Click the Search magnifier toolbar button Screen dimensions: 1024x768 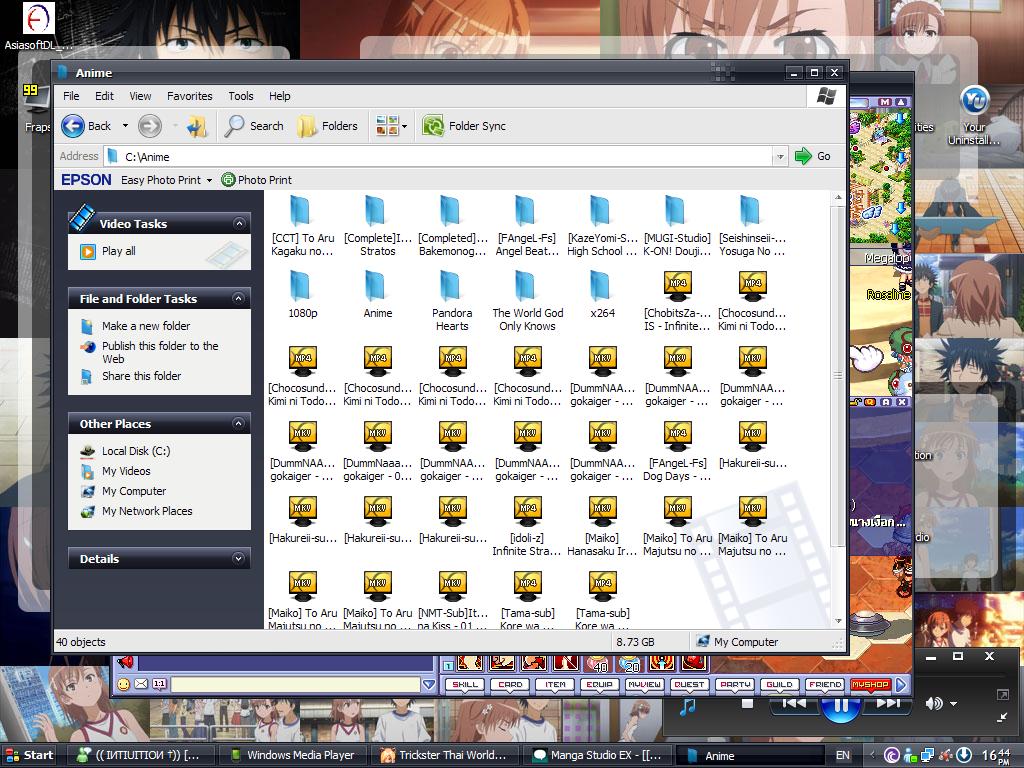pyautogui.click(x=253, y=126)
